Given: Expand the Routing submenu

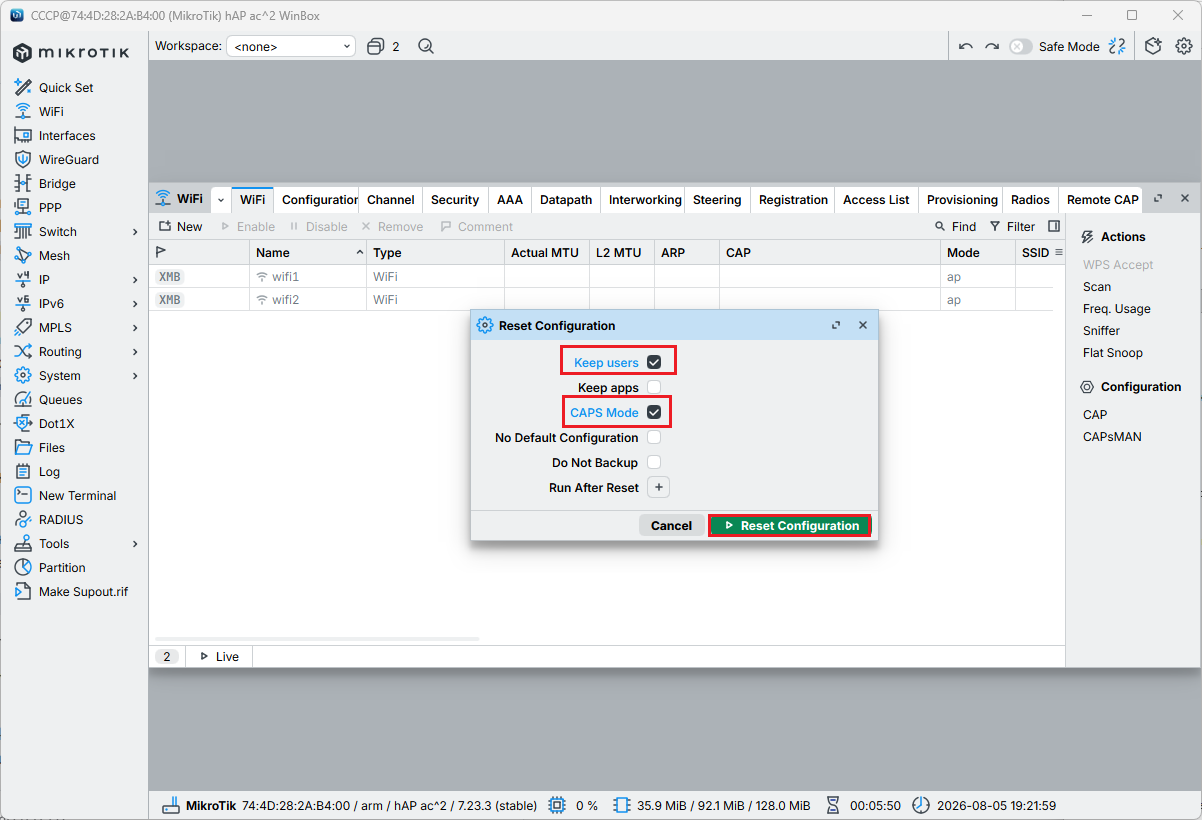Looking at the screenshot, I should coord(135,352).
